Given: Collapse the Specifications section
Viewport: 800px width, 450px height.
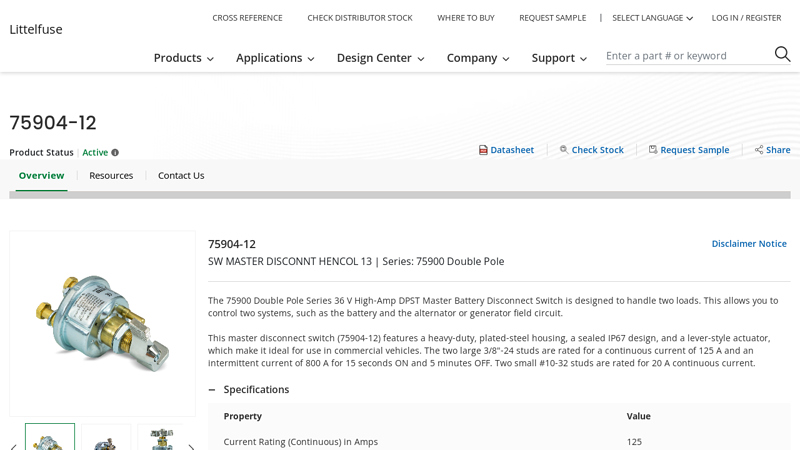Looking at the screenshot, I should point(212,390).
